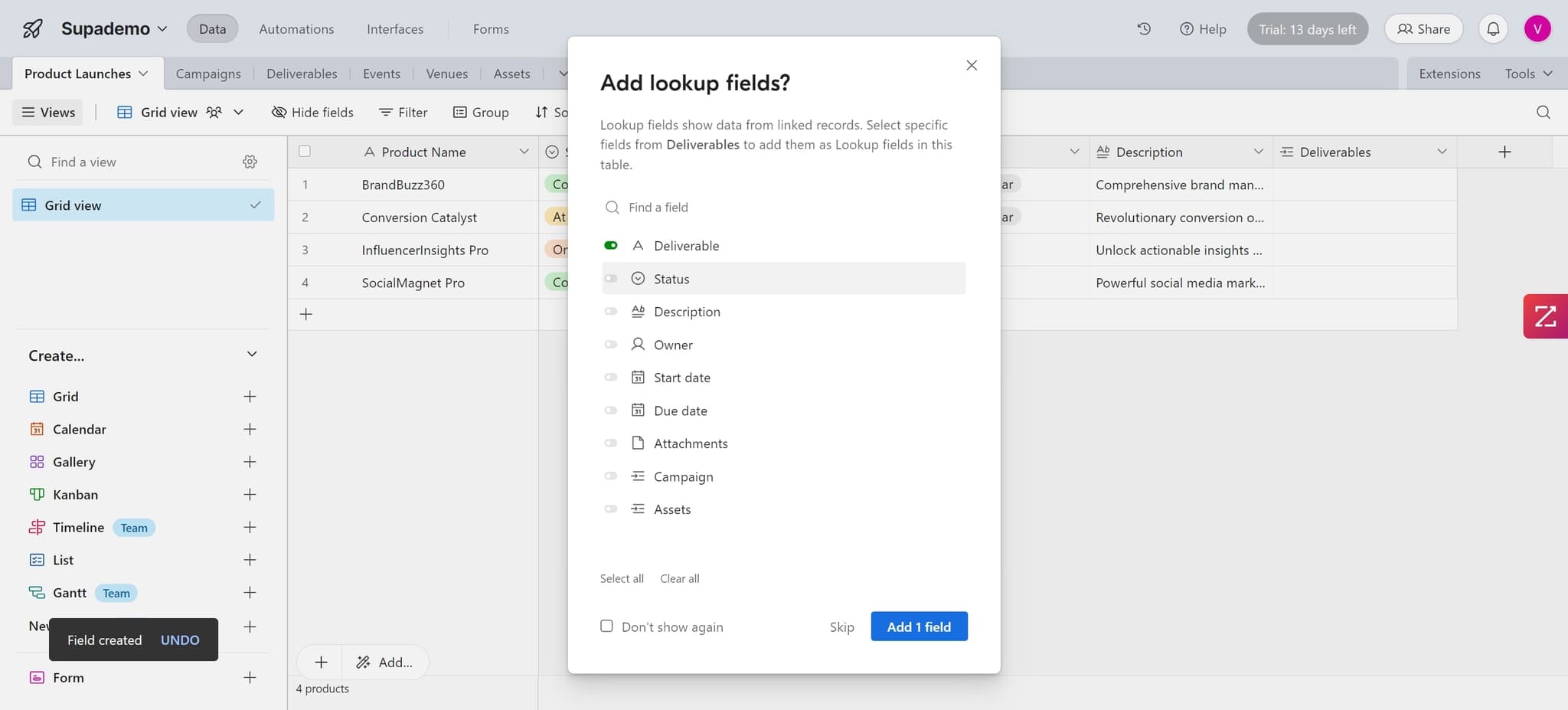
Task: Add a new field column plus
Action: coord(1504,152)
